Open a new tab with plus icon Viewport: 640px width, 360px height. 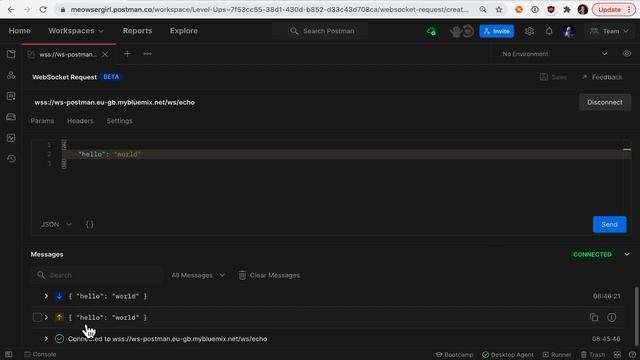point(127,54)
